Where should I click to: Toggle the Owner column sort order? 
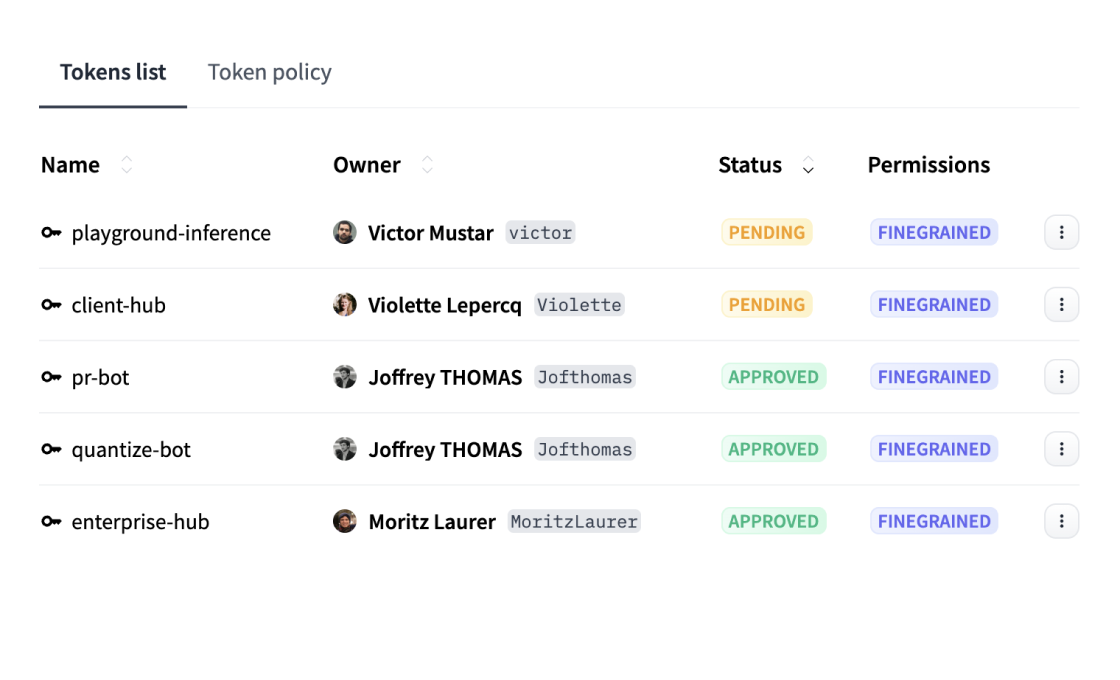[426, 164]
